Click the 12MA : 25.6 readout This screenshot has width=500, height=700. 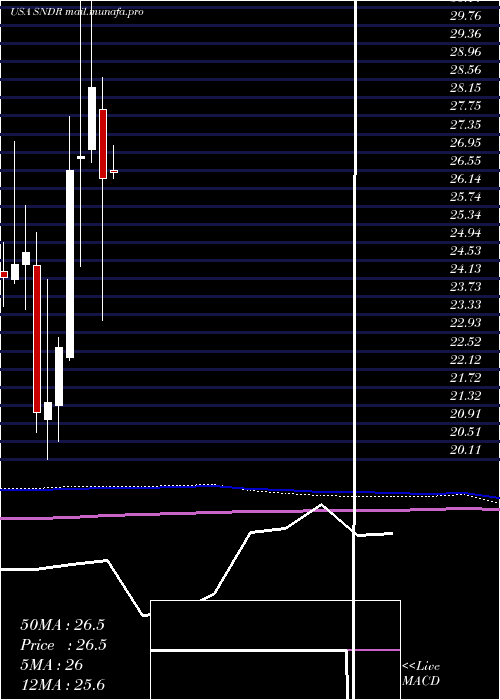pos(62,685)
